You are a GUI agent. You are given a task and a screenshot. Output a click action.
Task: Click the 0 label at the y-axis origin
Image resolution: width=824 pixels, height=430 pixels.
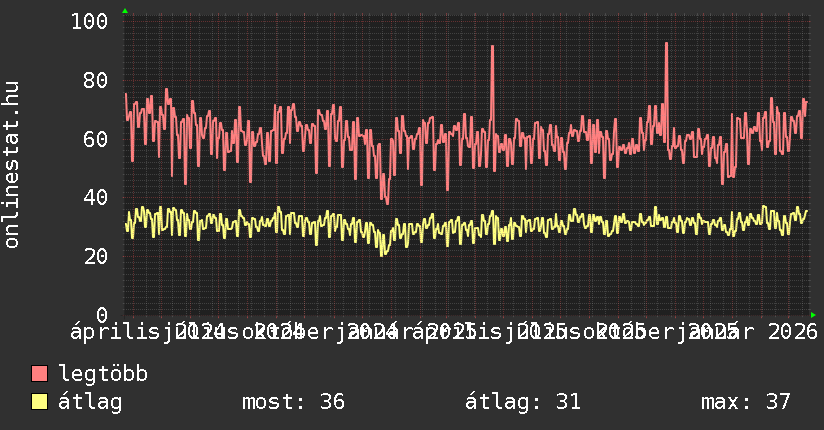tap(102, 315)
